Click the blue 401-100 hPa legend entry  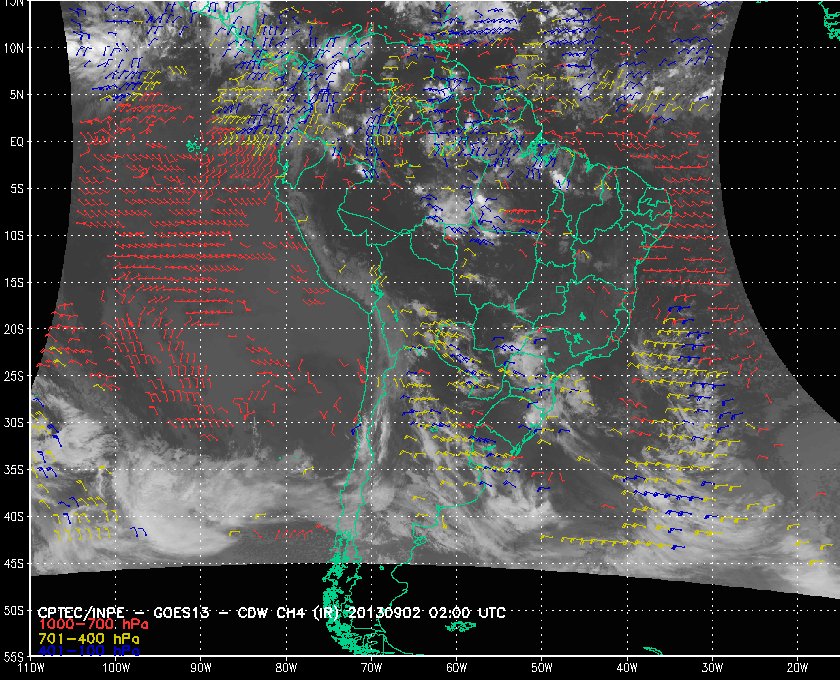[89, 651]
